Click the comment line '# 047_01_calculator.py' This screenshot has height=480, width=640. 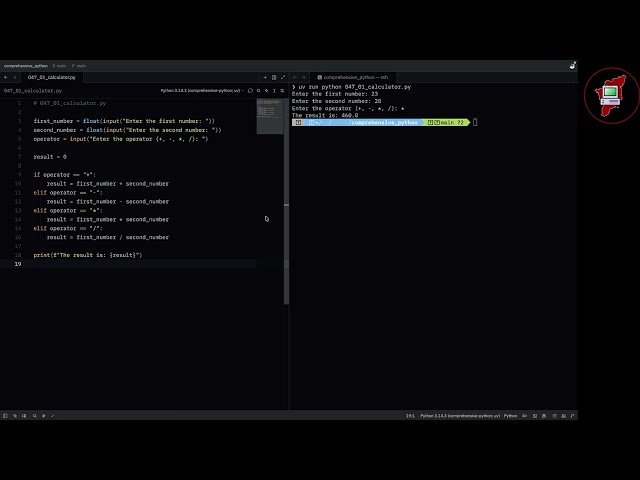[x=70, y=103]
